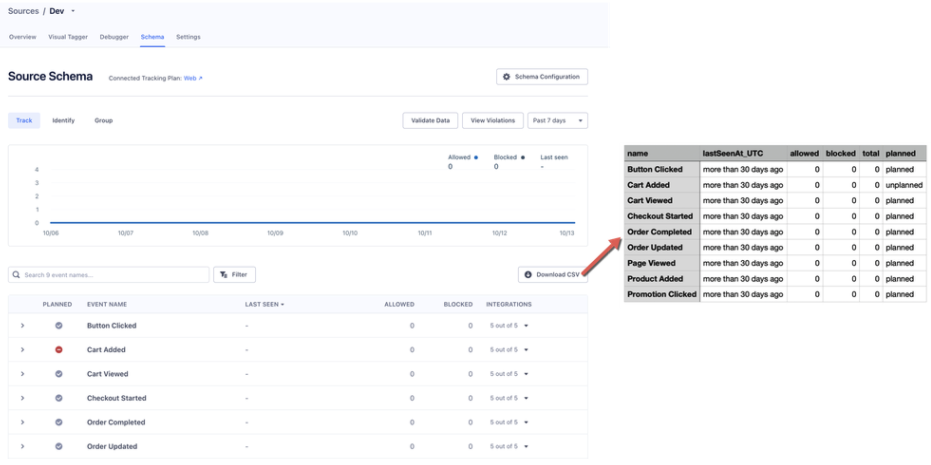The image size is (931, 465).
Task: Open the Web tracking plan link
Action: pos(193,77)
